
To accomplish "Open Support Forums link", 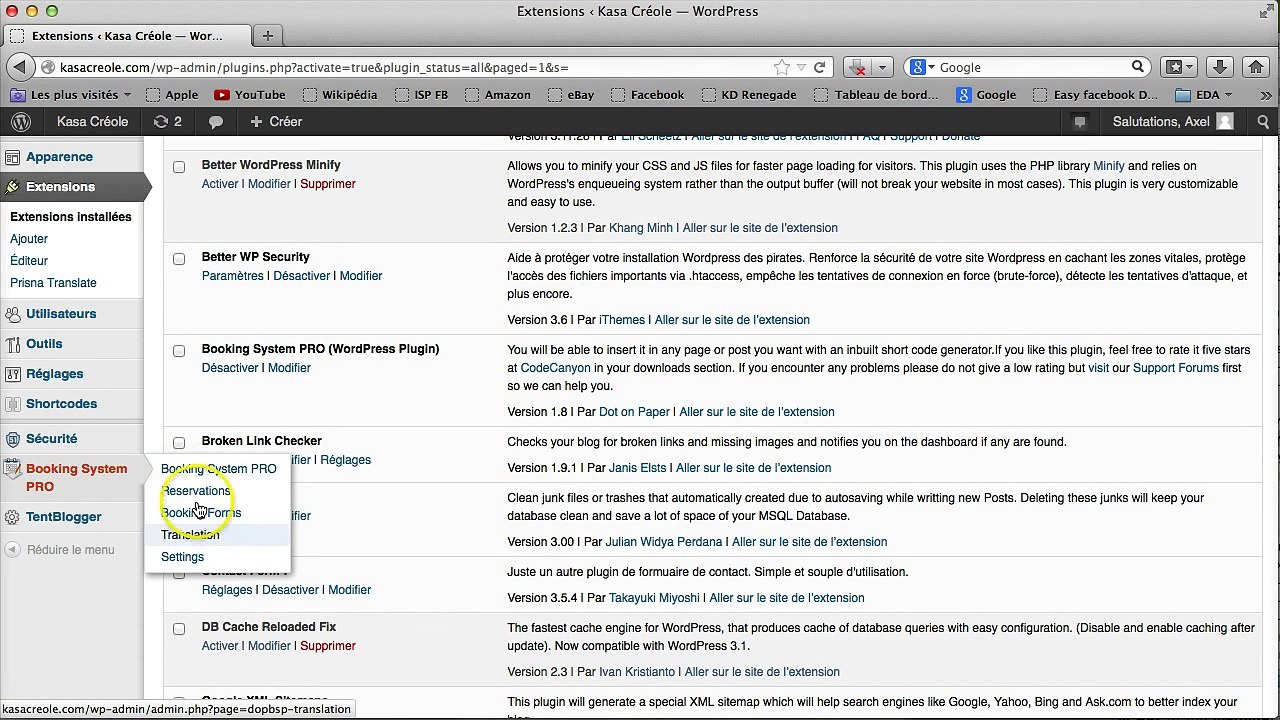I will 1176,368.
